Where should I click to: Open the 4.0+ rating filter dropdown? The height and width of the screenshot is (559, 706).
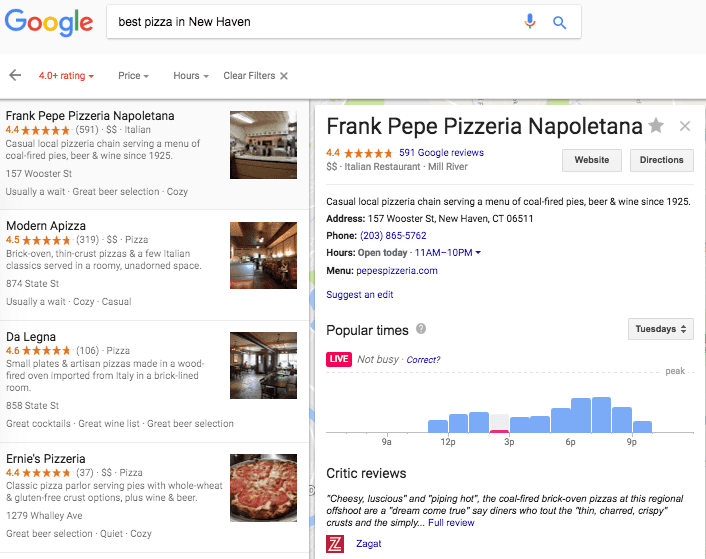tap(66, 76)
